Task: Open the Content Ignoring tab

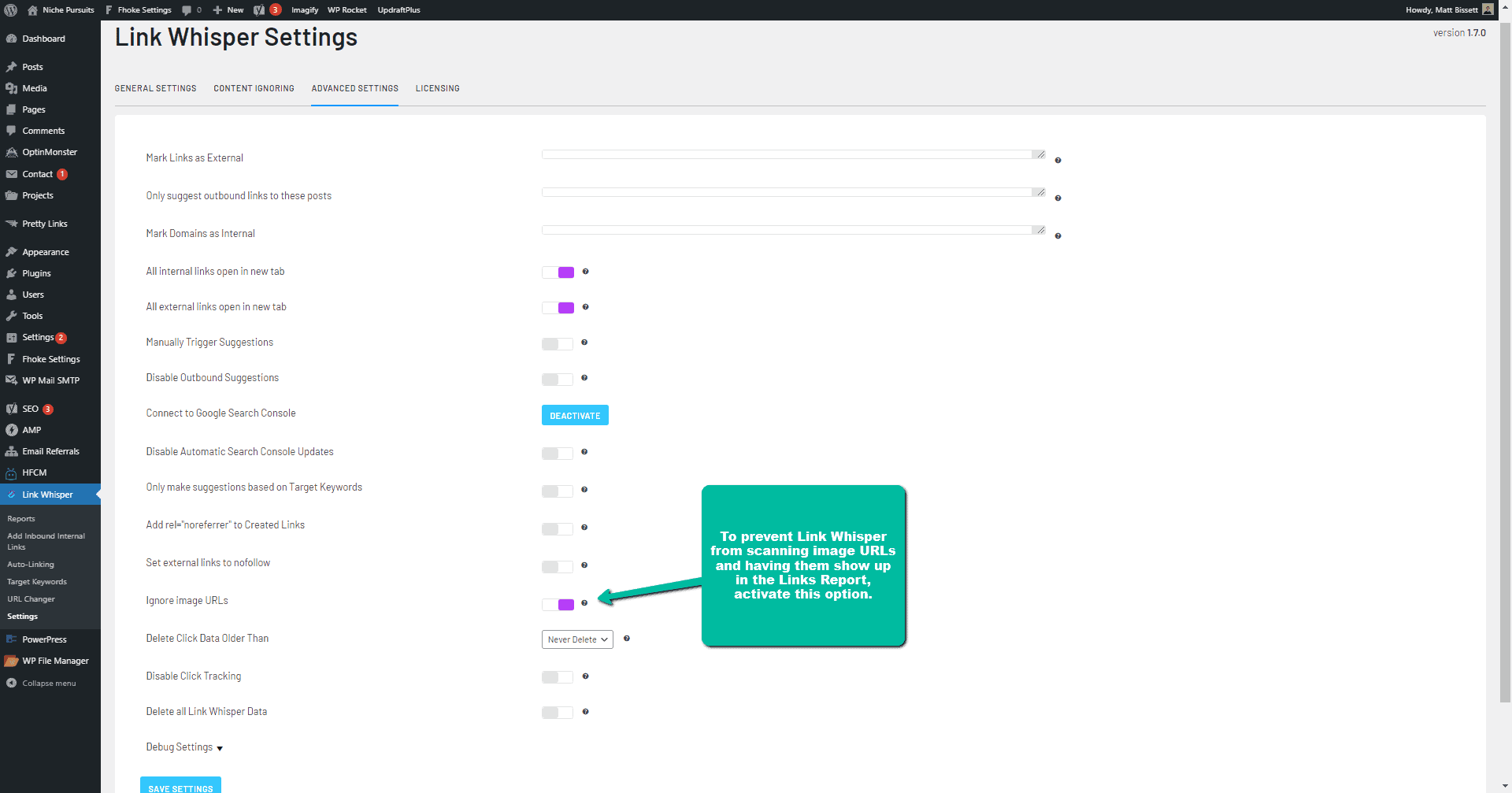Action: 254,88
